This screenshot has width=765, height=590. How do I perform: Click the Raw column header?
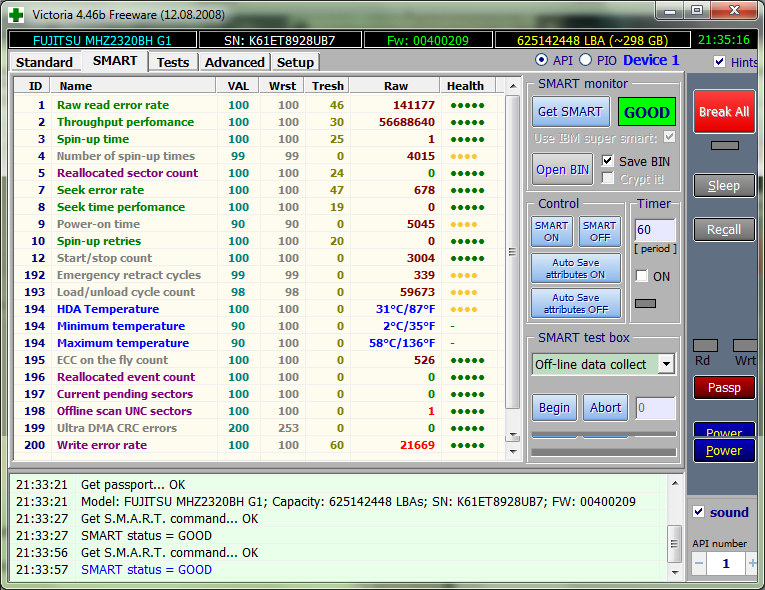pos(395,86)
